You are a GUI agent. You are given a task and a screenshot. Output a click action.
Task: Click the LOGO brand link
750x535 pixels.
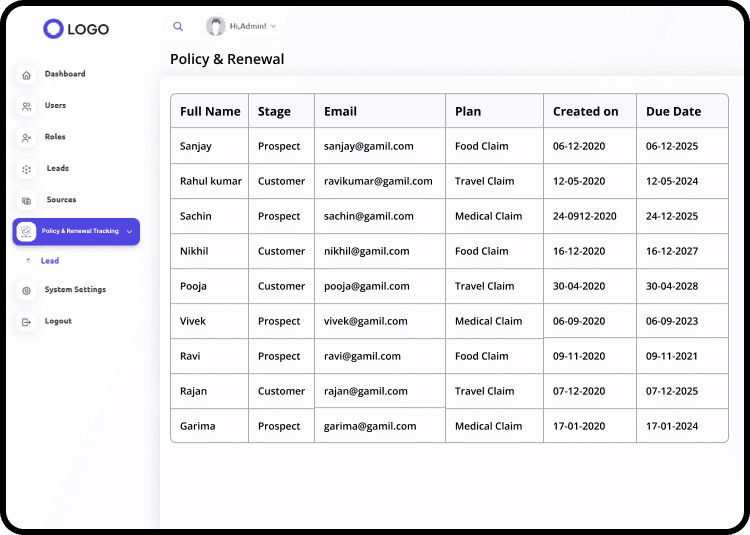pos(76,29)
